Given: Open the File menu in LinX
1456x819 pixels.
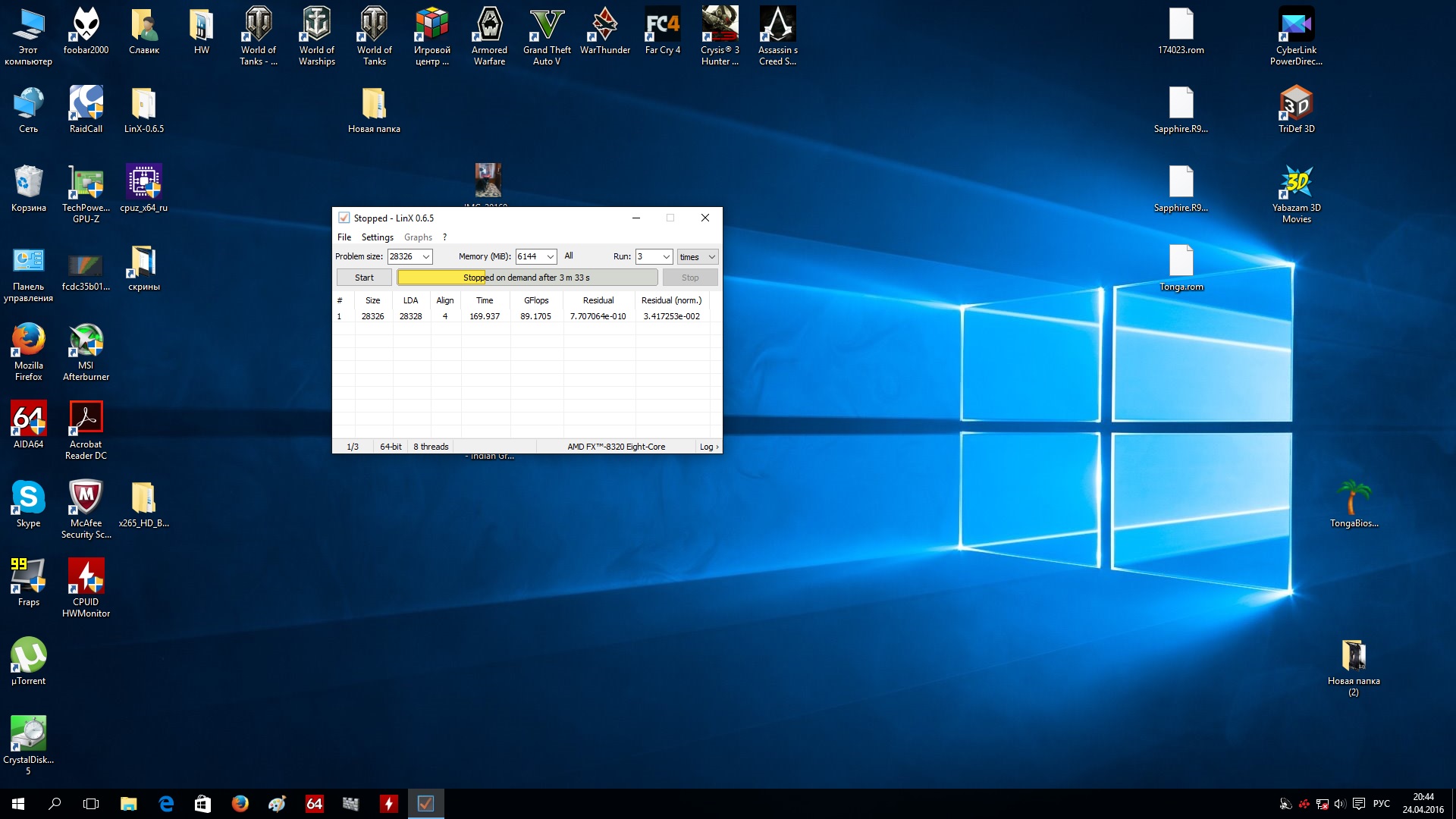Looking at the screenshot, I should [344, 237].
